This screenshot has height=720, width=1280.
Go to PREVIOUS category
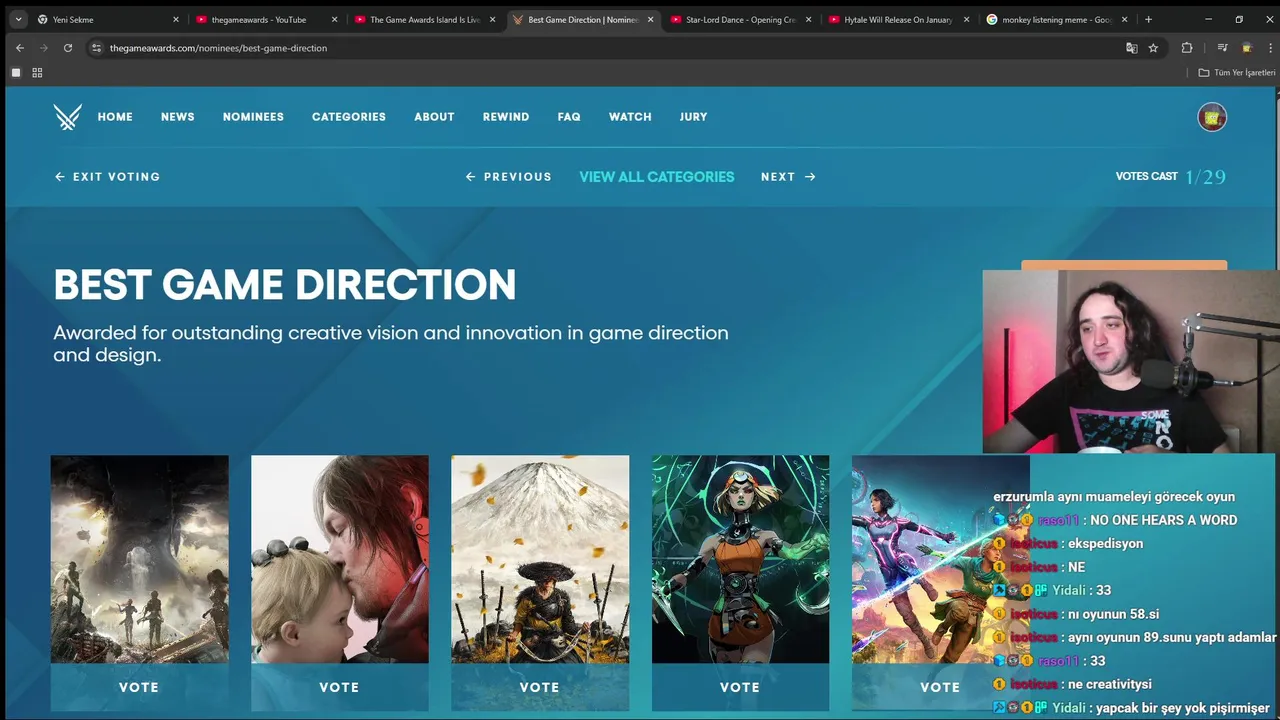coord(509,177)
